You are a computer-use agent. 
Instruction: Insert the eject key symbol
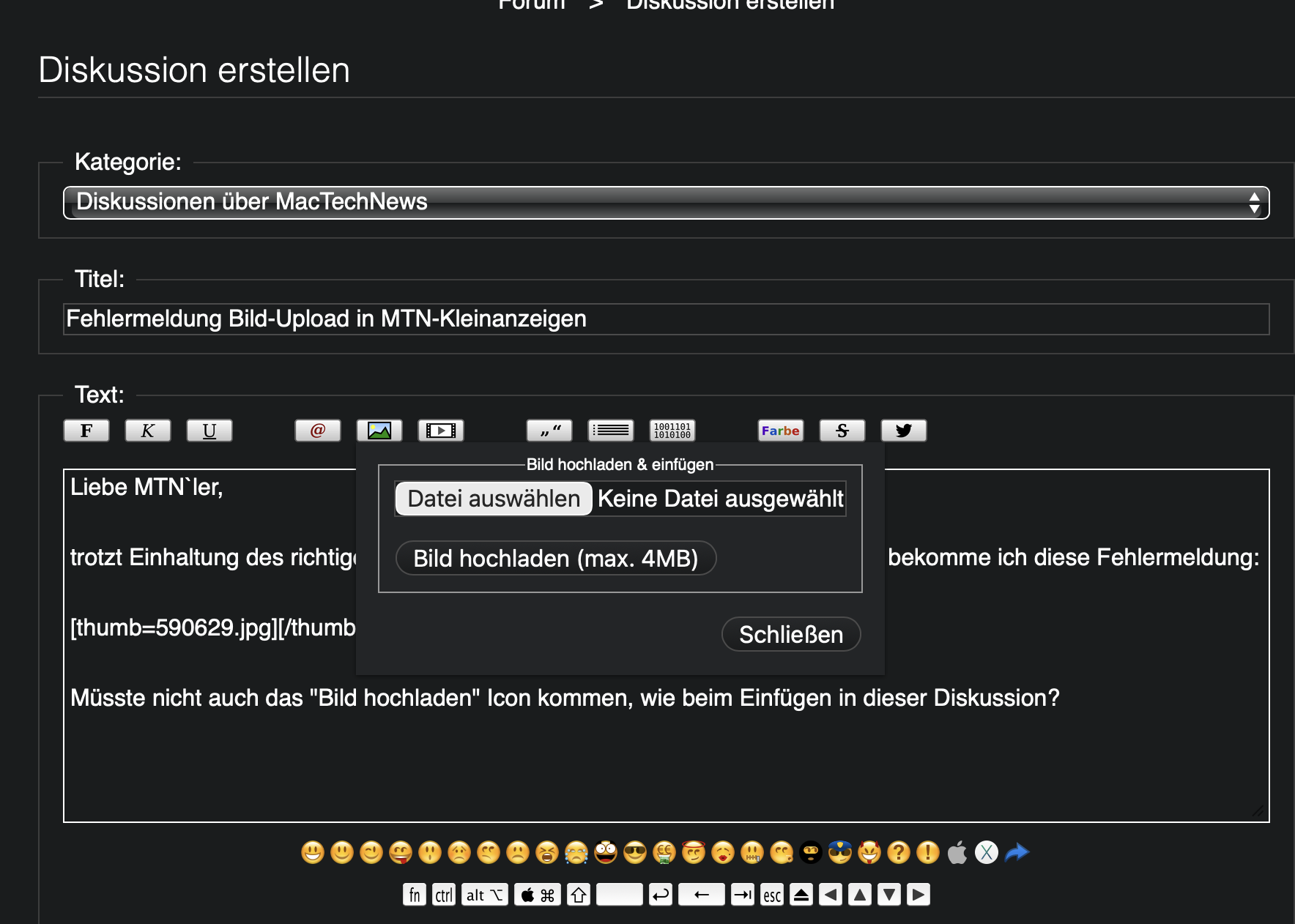tap(801, 895)
